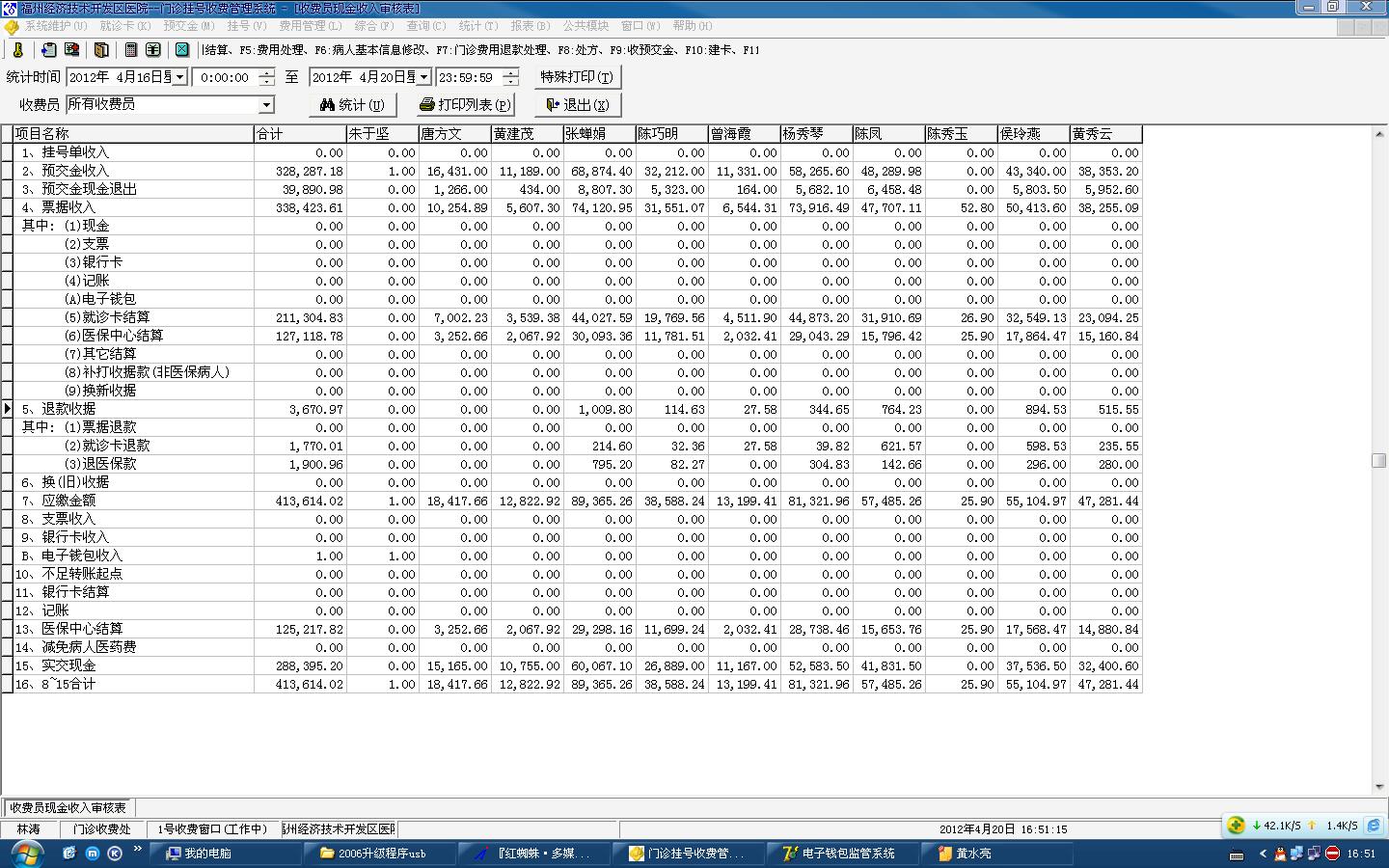Open the 就诊卡(K) menu

point(125,26)
